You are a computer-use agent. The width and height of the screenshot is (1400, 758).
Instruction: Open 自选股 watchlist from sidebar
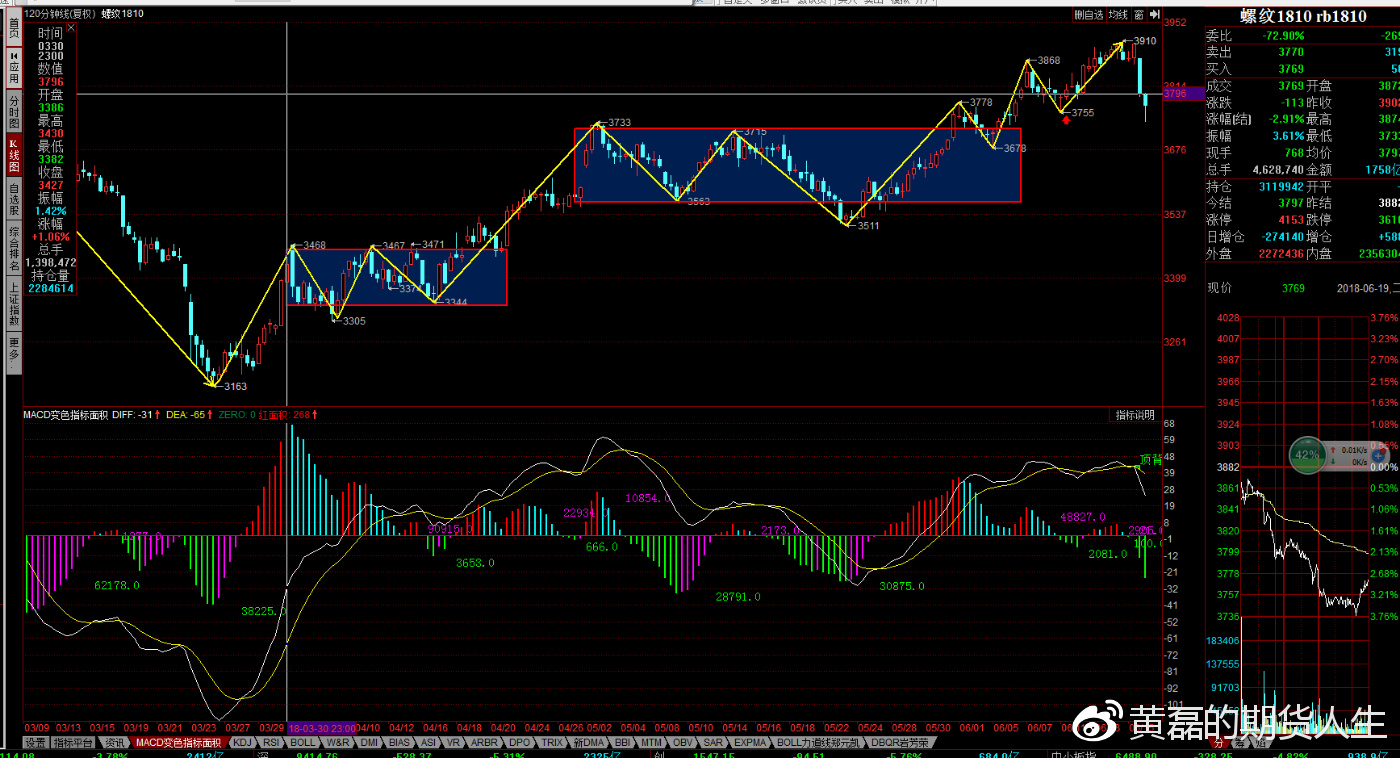pyautogui.click(x=14, y=199)
